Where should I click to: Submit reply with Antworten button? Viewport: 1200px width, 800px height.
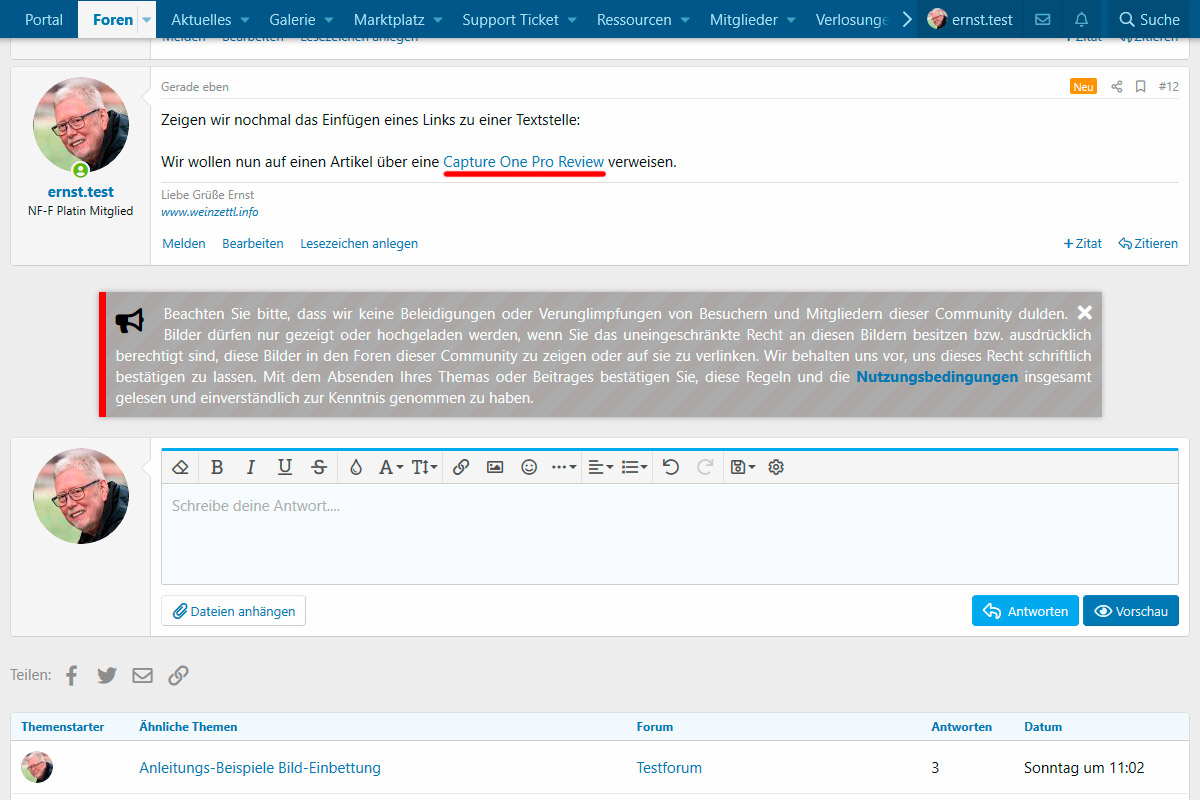[1025, 611]
